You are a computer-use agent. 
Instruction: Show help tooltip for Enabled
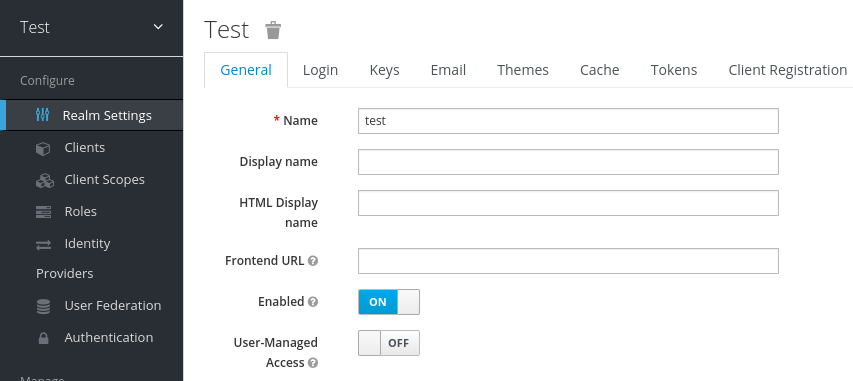312,302
